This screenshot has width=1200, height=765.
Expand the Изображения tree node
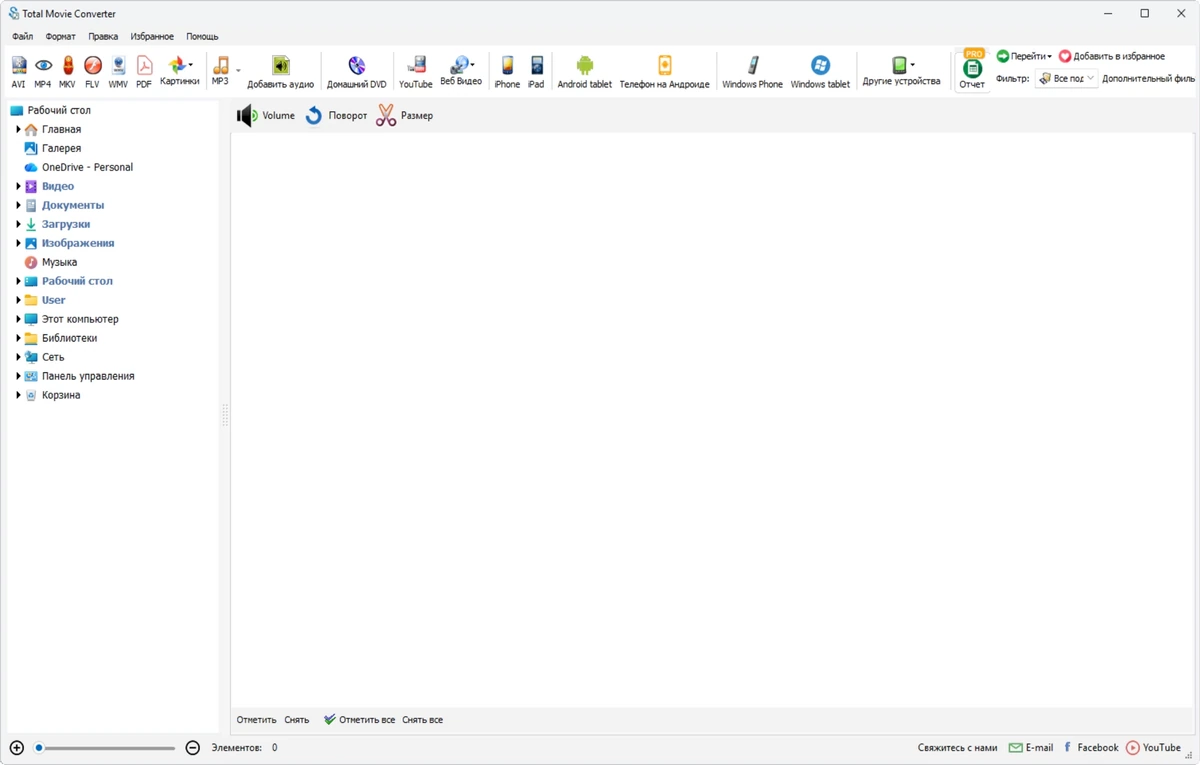pos(18,244)
